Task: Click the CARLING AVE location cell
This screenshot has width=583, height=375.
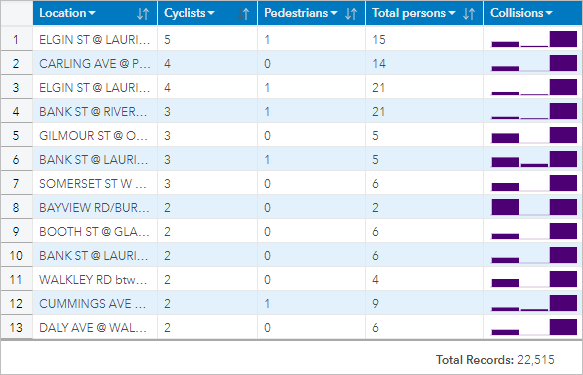Action: click(x=95, y=64)
